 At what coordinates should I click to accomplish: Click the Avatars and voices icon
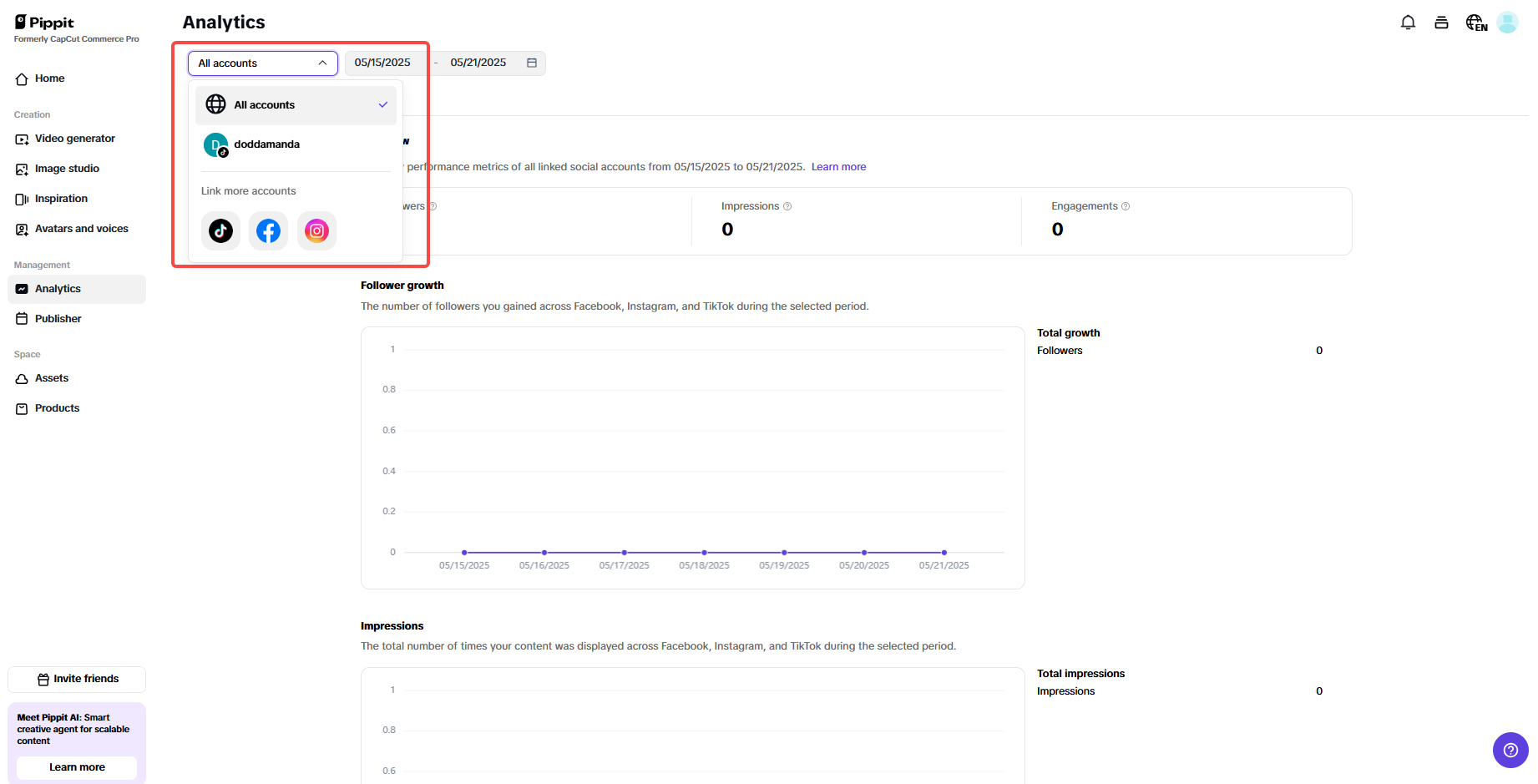(x=22, y=229)
